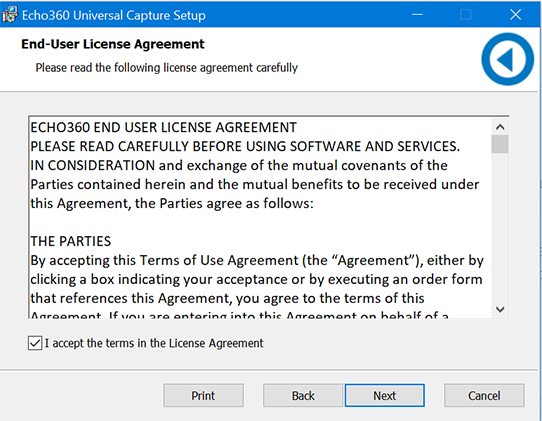Click the 'this Agreement, the Parties agree' line
This screenshot has width=542, height=421.
(172, 203)
